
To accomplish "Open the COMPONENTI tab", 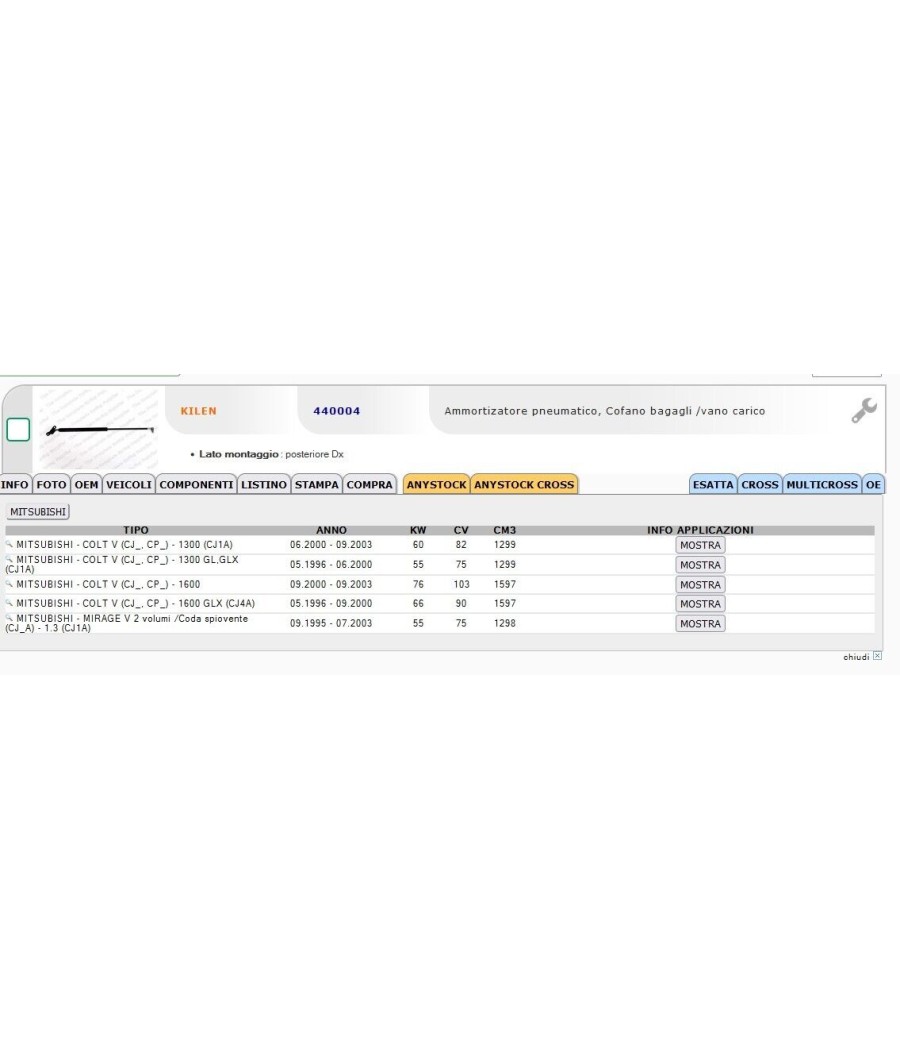I will 196,484.
